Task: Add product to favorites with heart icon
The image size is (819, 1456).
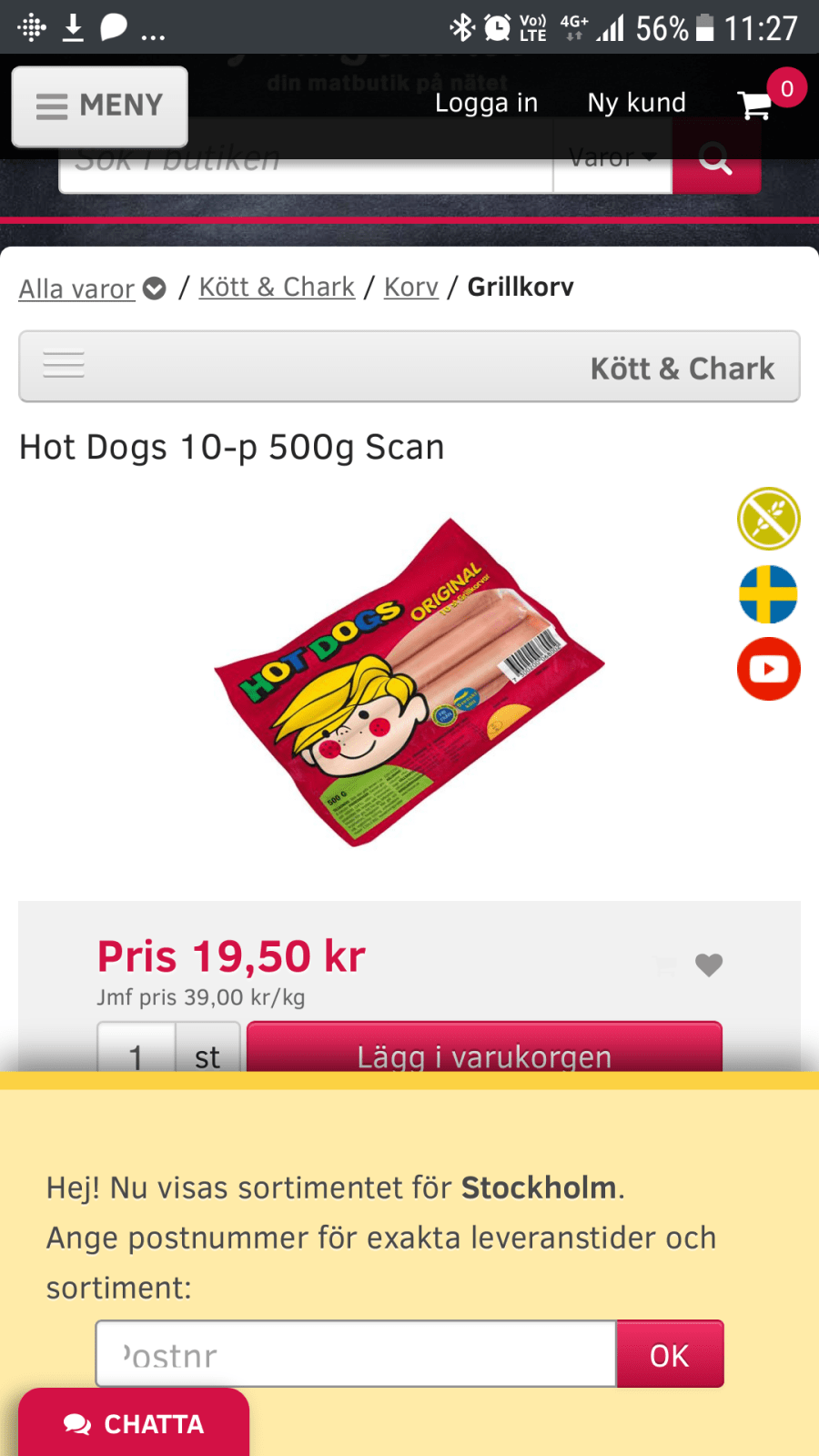Action: (709, 965)
